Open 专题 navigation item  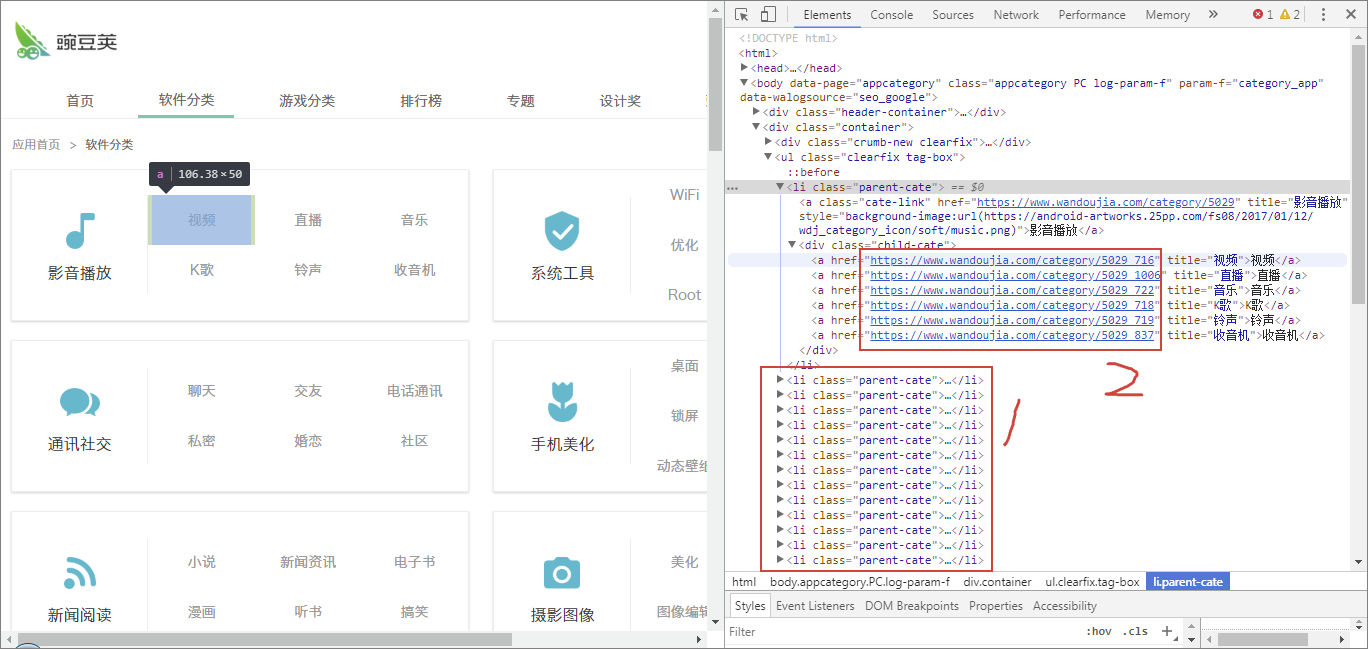tap(521, 101)
